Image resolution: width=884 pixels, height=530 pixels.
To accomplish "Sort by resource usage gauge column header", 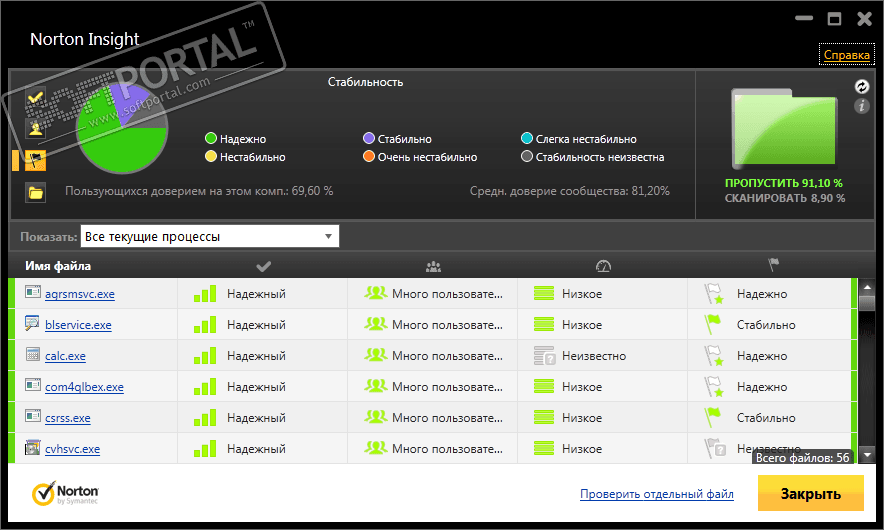I will coord(603,266).
